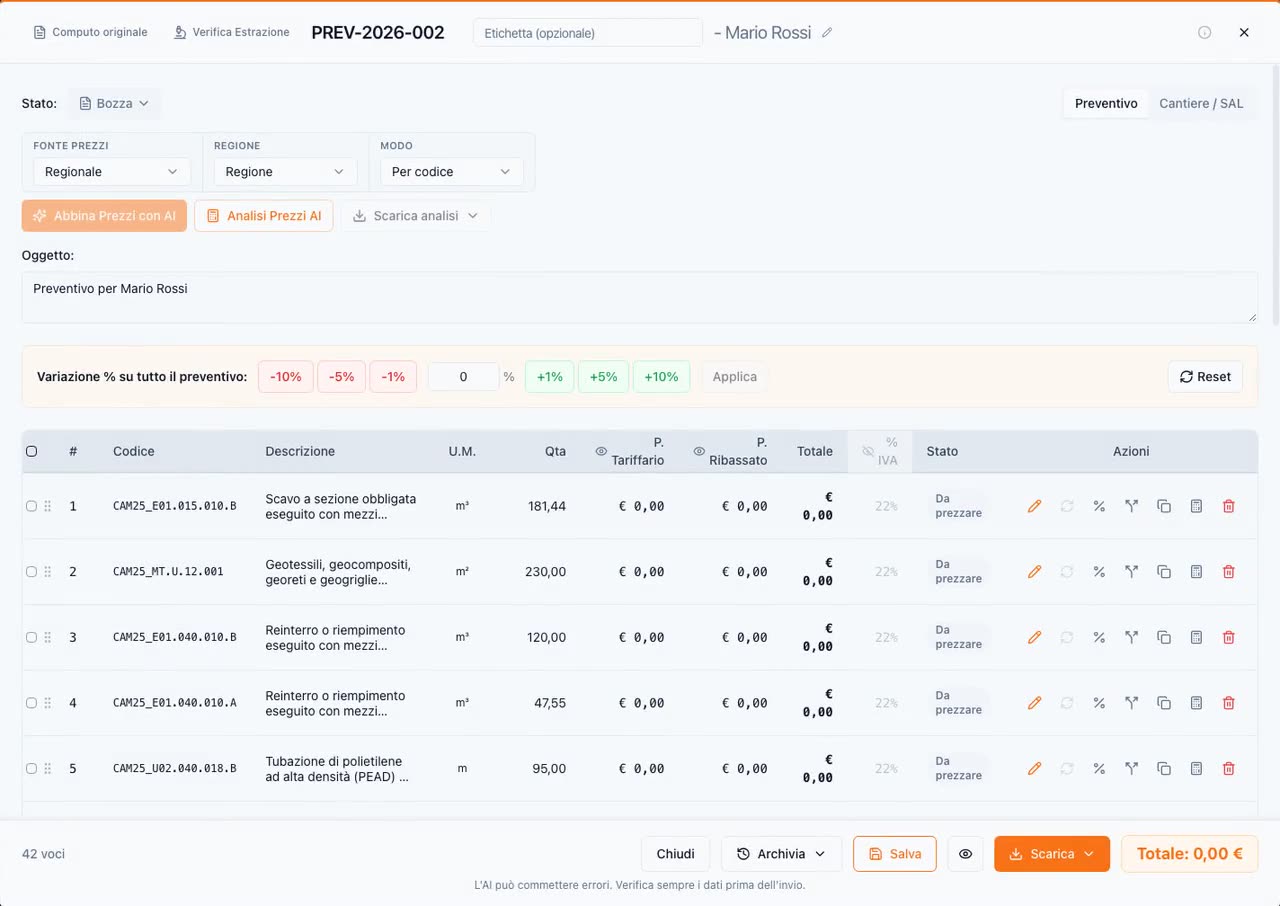
Task: Click the info icon in the header
Action: pyautogui.click(x=1205, y=32)
